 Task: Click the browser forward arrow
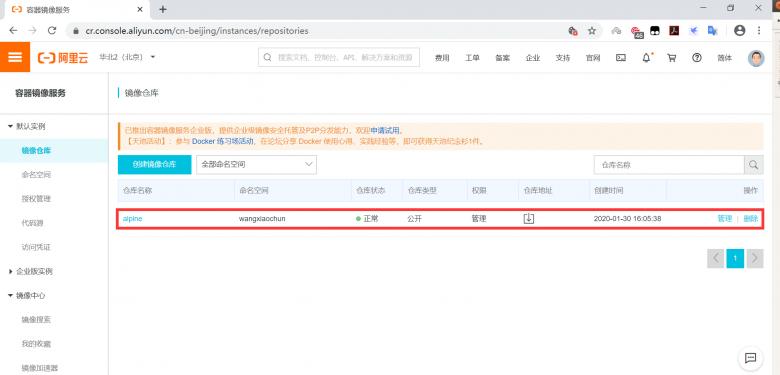[x=32, y=31]
